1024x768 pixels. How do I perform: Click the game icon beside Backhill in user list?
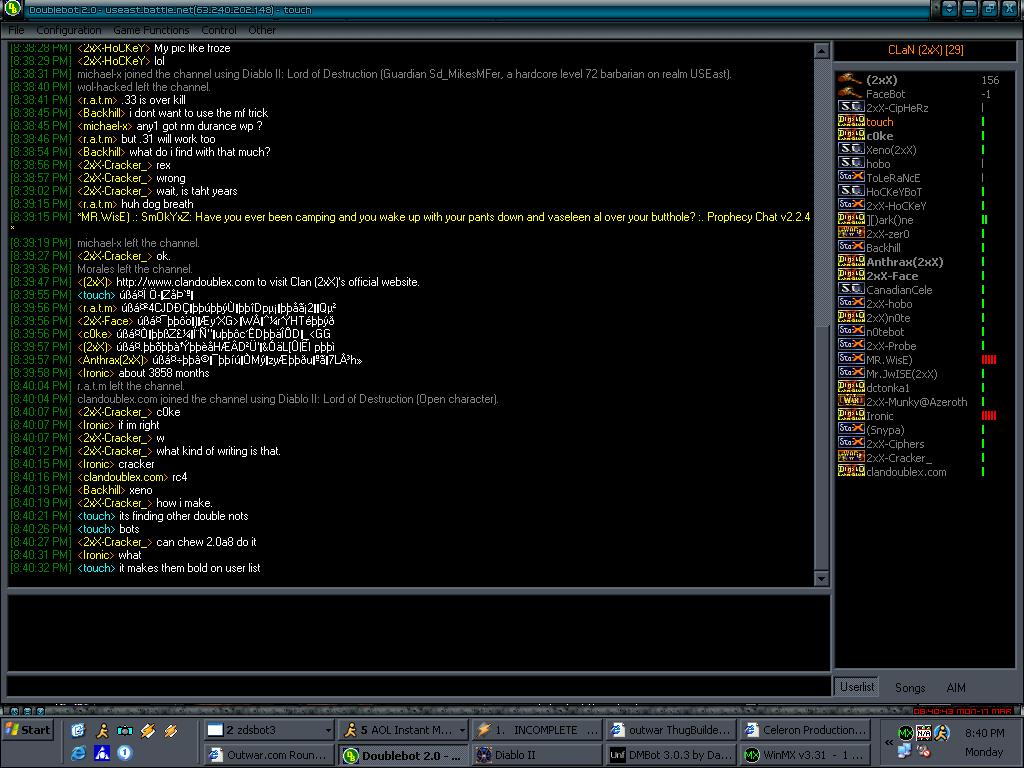click(x=851, y=248)
